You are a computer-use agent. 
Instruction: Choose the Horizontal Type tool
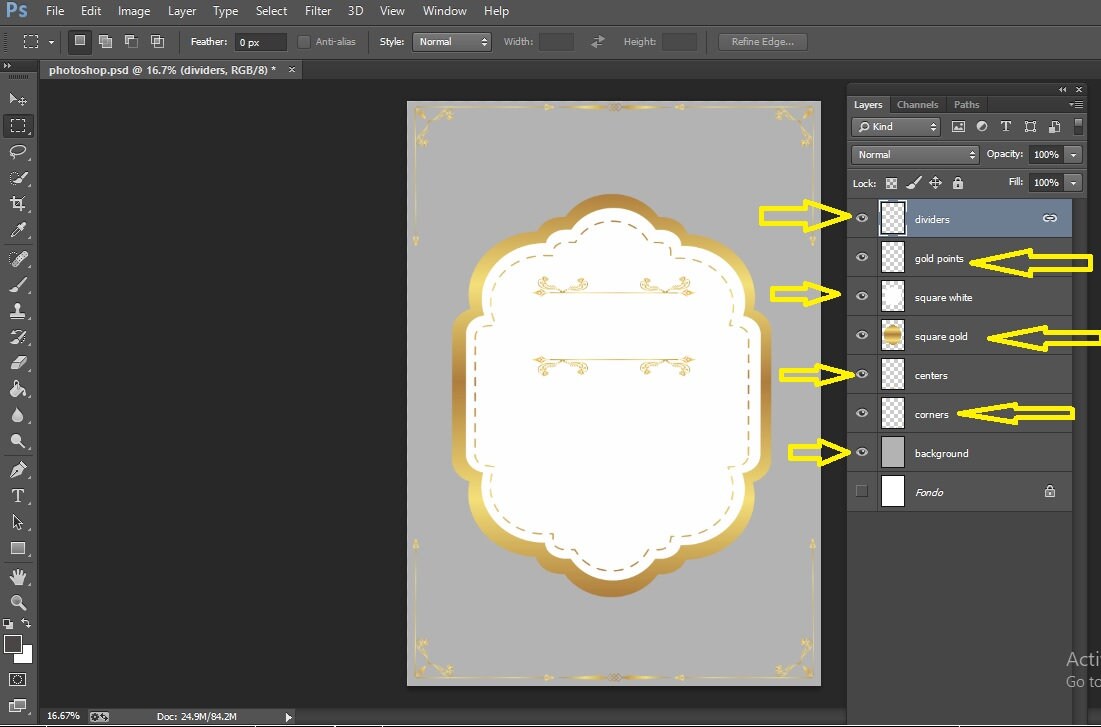point(18,494)
